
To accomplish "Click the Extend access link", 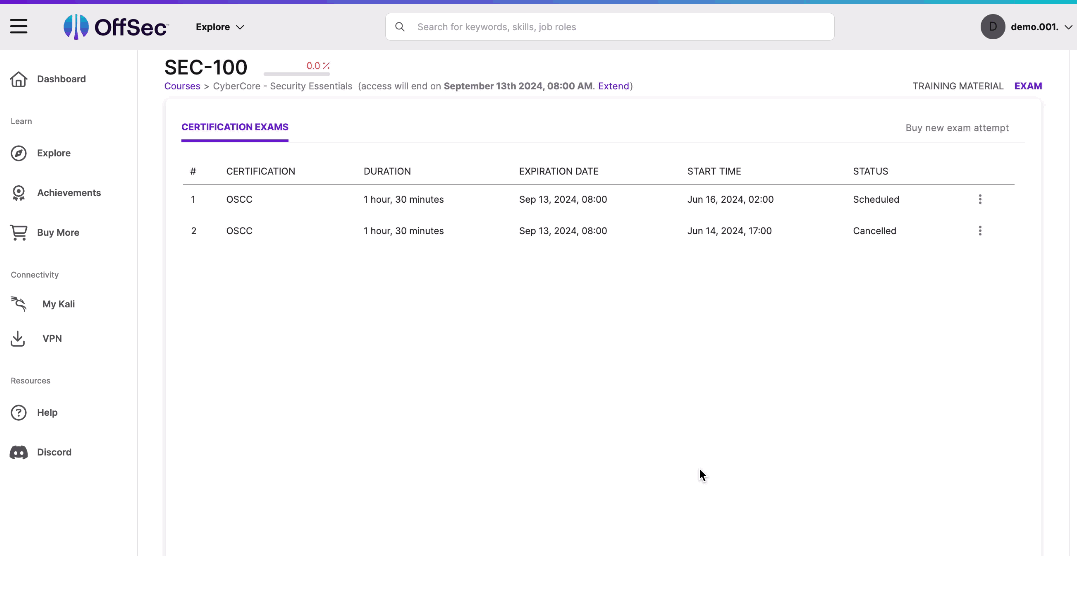I will pyautogui.click(x=613, y=86).
